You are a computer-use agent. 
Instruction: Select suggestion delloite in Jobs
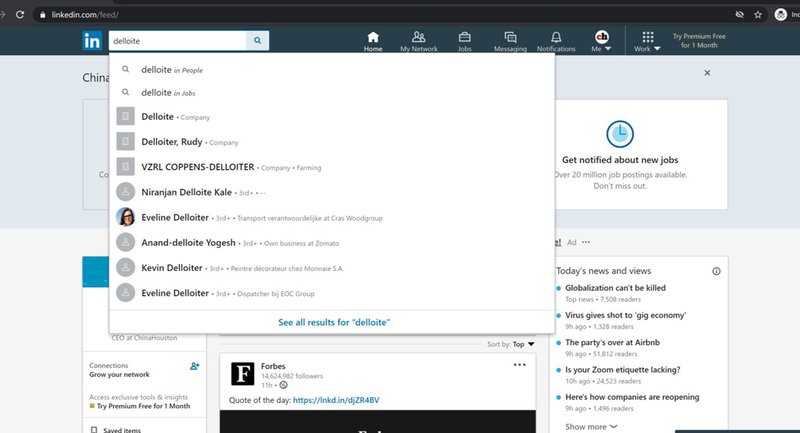coord(332,93)
